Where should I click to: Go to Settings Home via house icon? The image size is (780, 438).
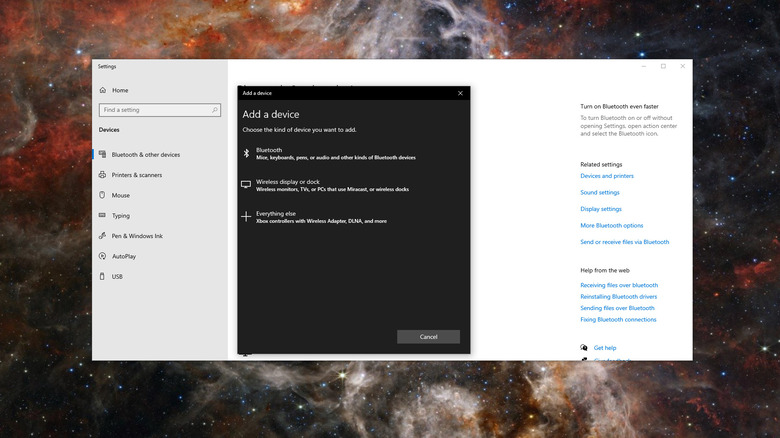[103, 90]
